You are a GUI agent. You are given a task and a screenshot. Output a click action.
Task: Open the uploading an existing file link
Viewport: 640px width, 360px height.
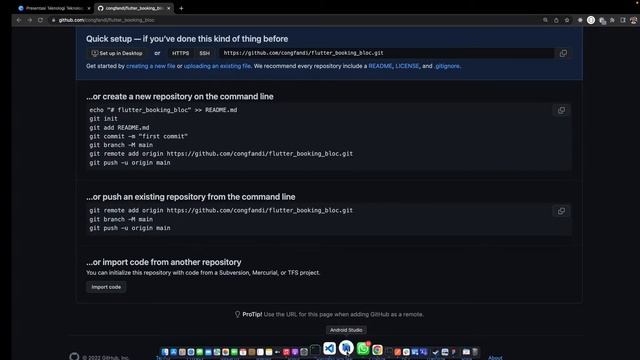tap(217, 66)
